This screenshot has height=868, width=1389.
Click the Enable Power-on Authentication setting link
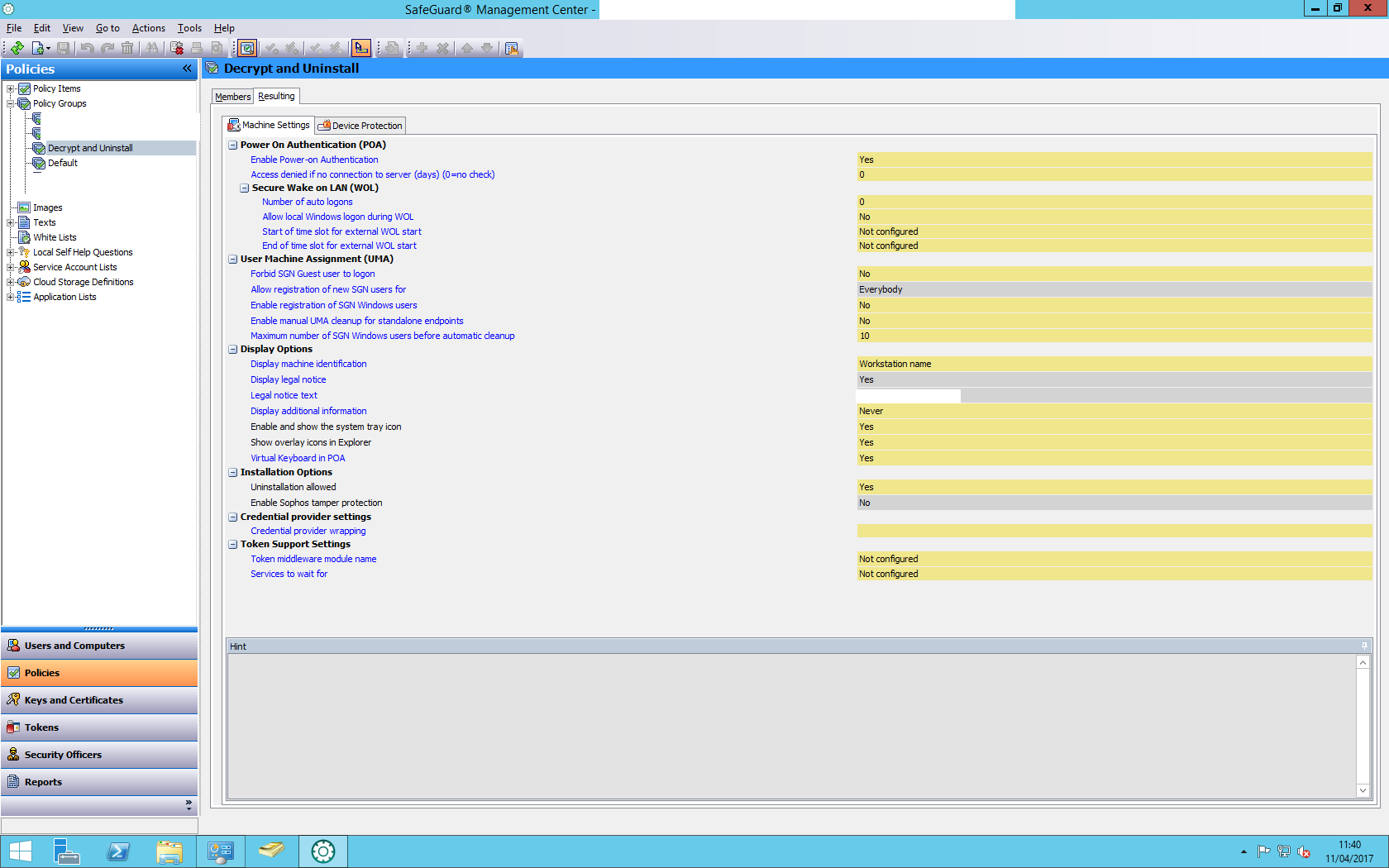pyautogui.click(x=314, y=160)
